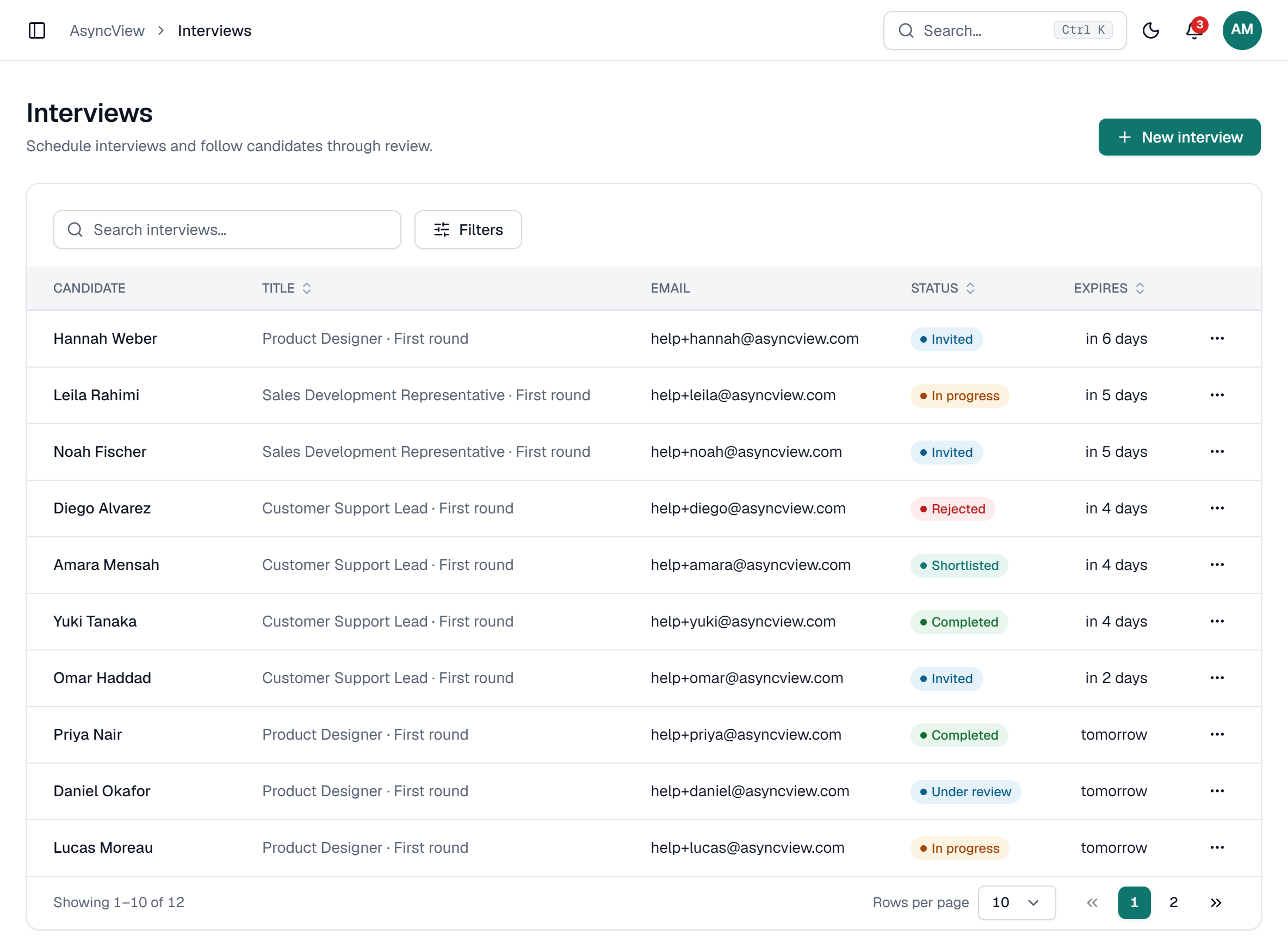This screenshot has width=1288, height=942.
Task: Open row actions for Noah Fischer
Action: pos(1217,451)
